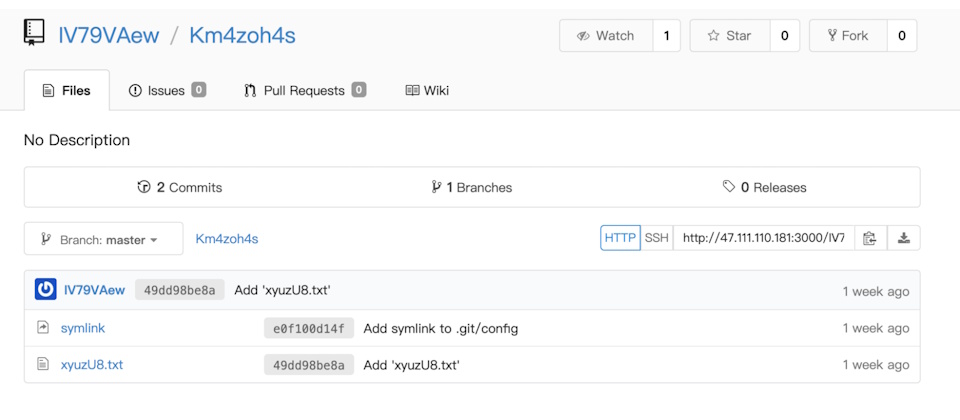The image size is (960, 420).
Task: Open commit e0f100d14f for symlink
Action: pos(309,328)
